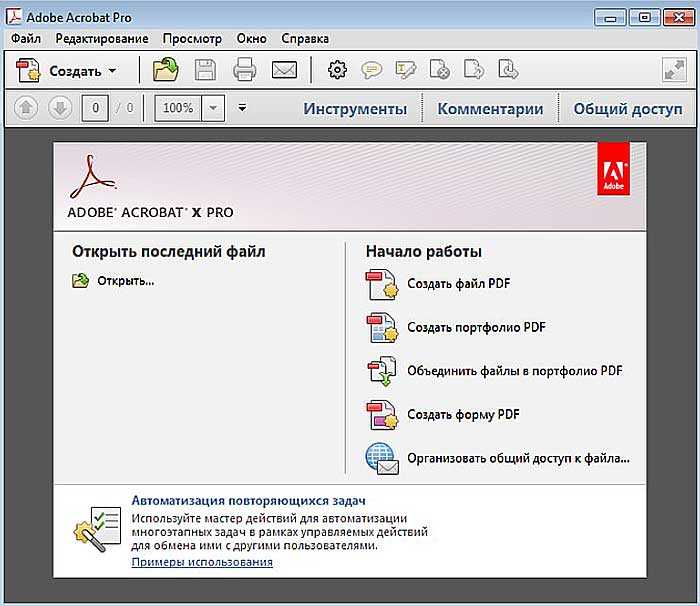Click the red Adobe logo badge
The image size is (700, 606).
tap(613, 169)
